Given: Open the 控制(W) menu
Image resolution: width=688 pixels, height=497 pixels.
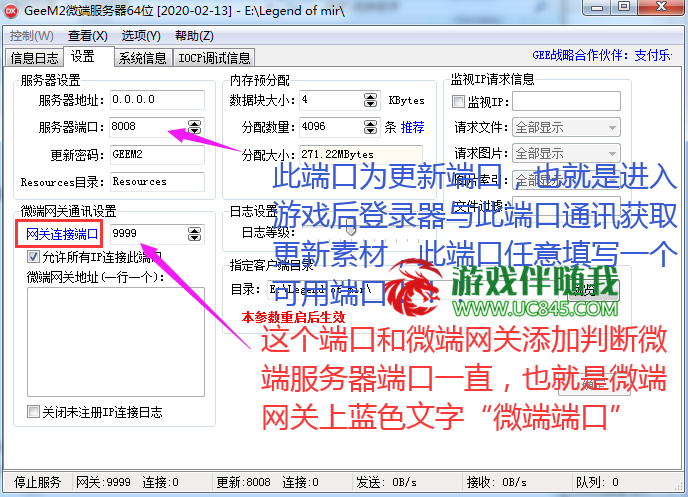Looking at the screenshot, I should pos(32,36).
